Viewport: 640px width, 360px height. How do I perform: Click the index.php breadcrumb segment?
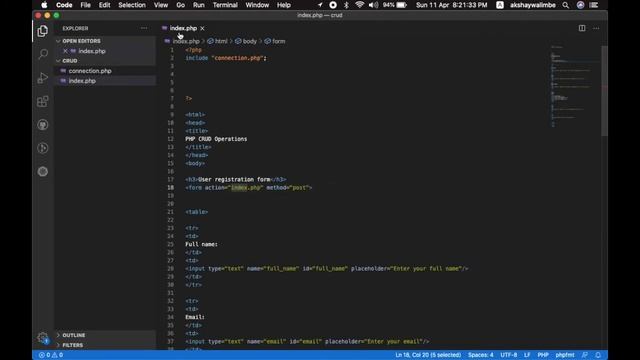click(186, 41)
